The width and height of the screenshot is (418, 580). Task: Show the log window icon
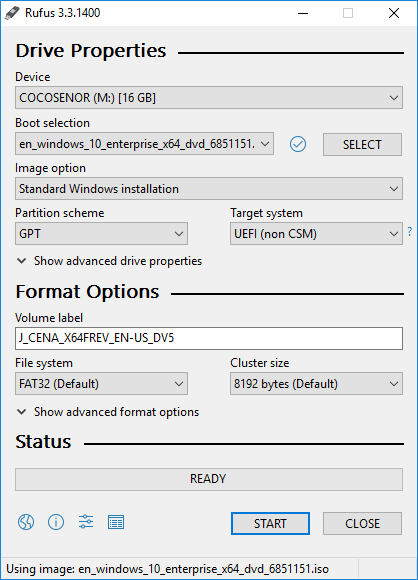pos(116,522)
